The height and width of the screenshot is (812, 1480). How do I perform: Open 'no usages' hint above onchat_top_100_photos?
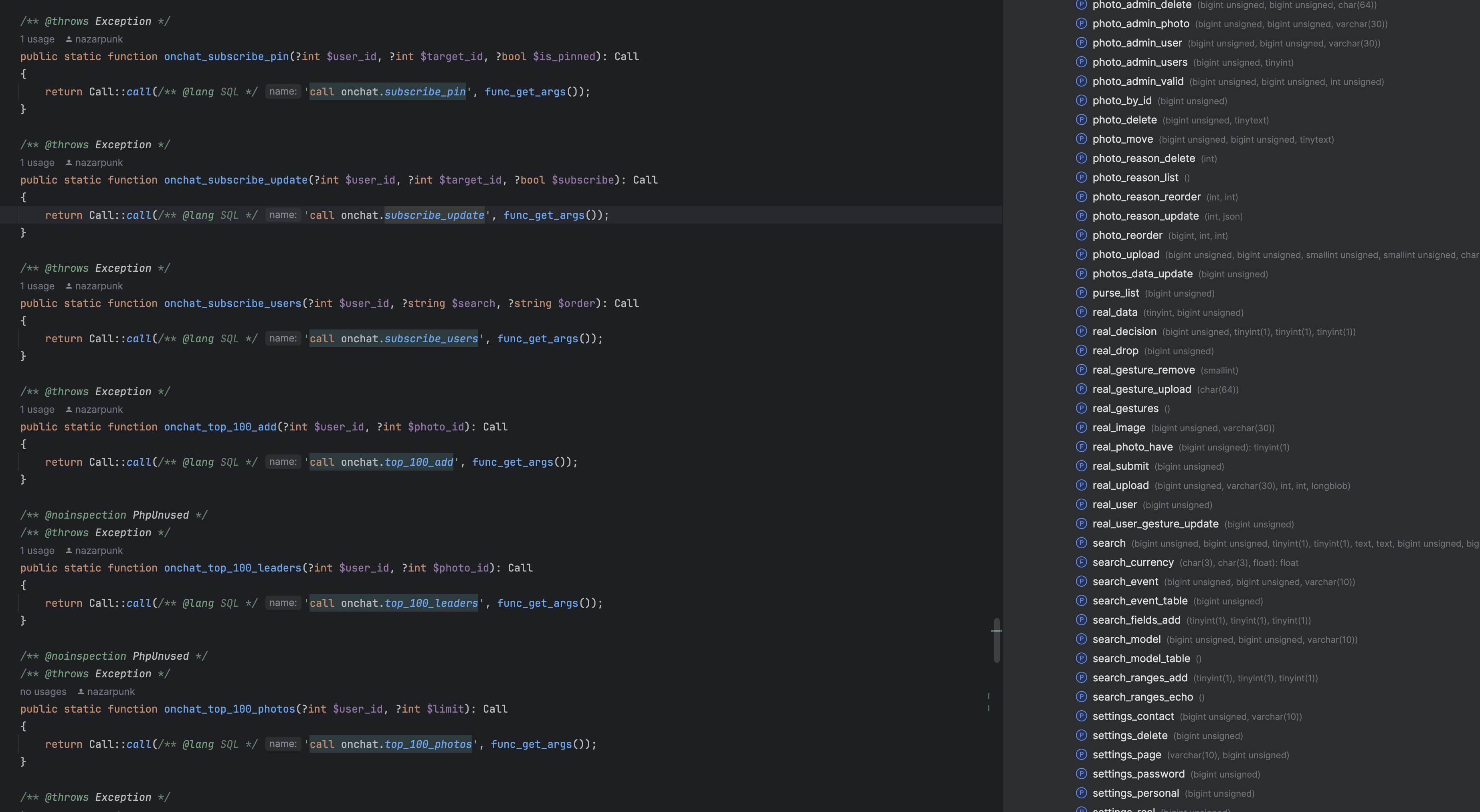tap(43, 691)
